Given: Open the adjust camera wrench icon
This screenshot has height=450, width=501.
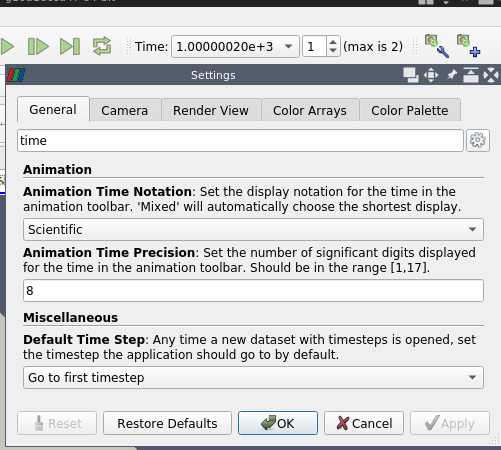Looking at the screenshot, I should [x=436, y=46].
